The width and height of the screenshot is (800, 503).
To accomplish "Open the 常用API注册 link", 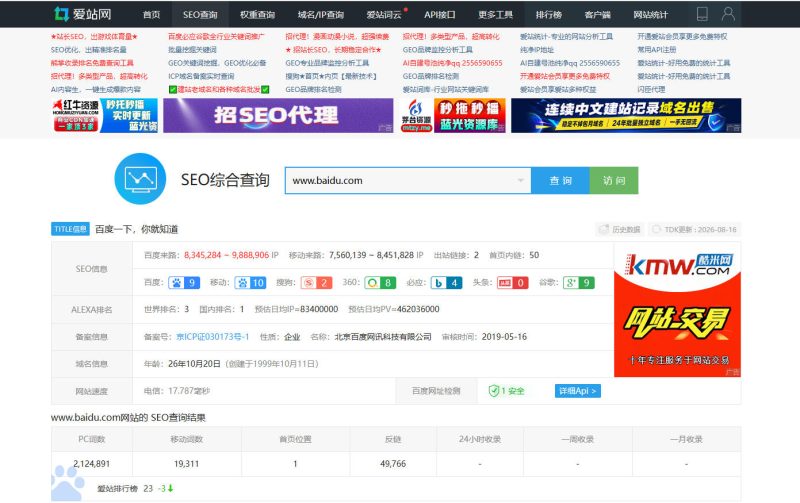I will 657,49.
